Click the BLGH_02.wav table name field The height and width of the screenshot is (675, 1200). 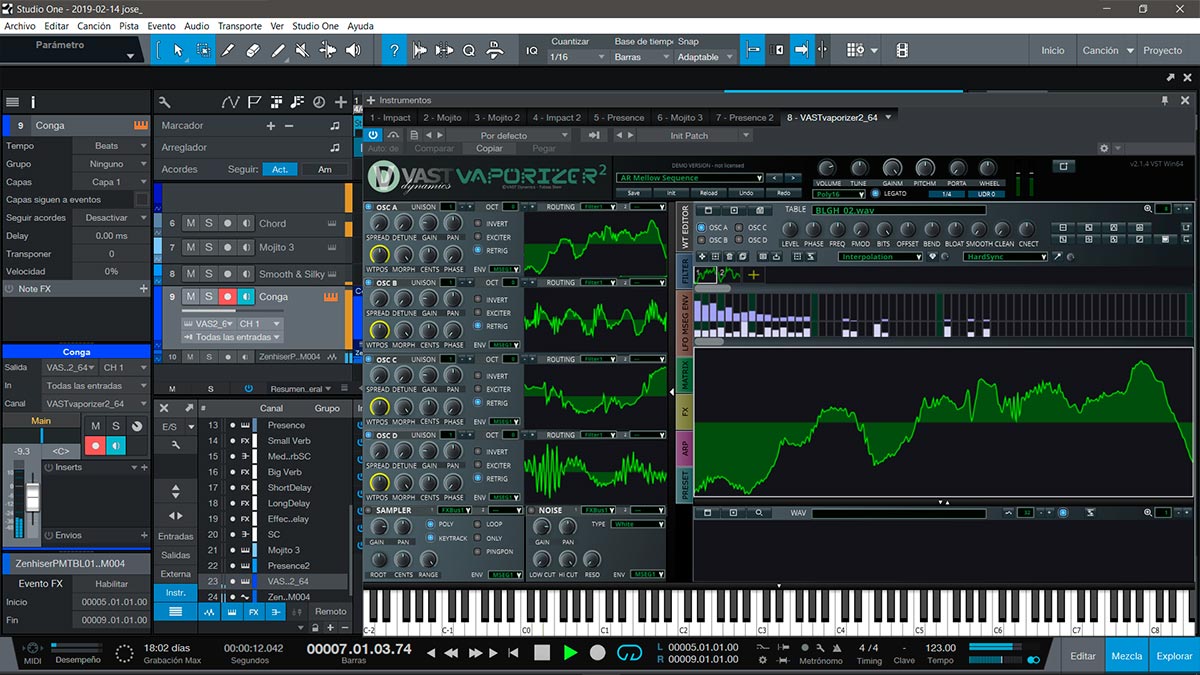(x=898, y=210)
